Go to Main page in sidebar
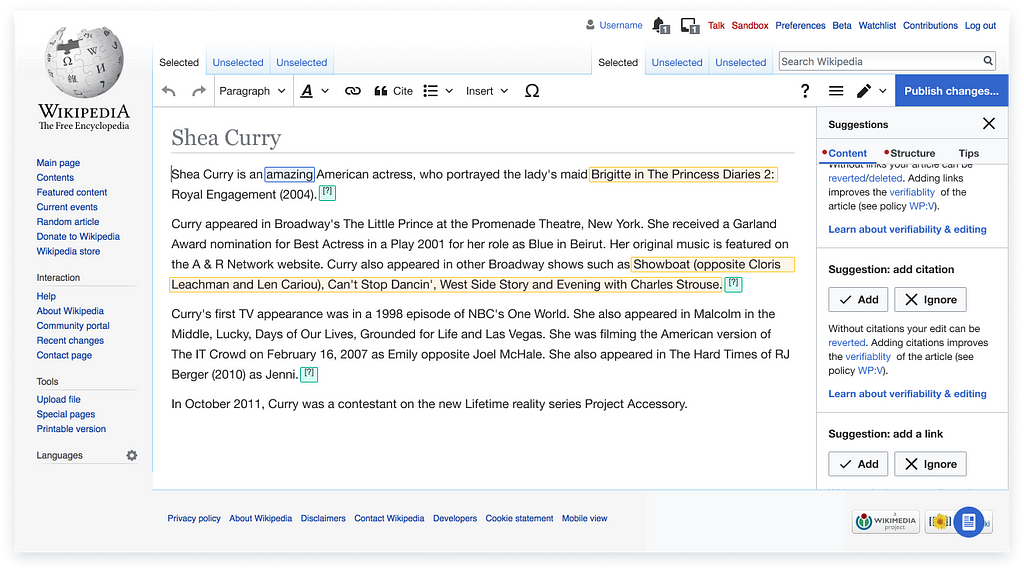The width and height of the screenshot is (1024, 571). tap(58, 163)
